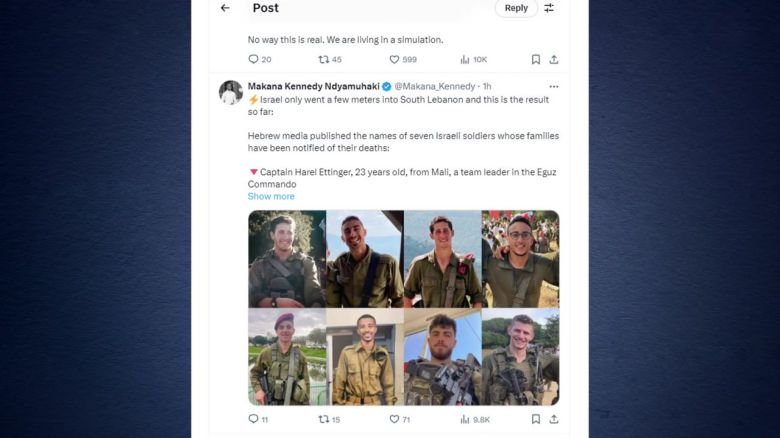
Task: Open reply sorting options next to Reply
Action: click(549, 8)
